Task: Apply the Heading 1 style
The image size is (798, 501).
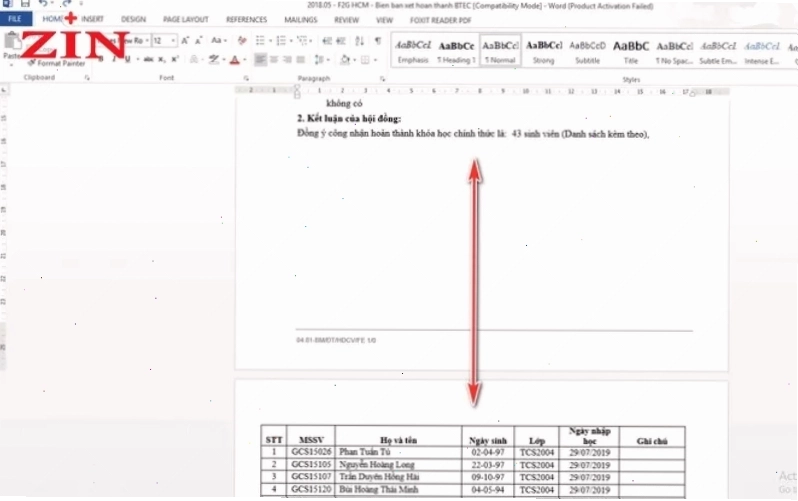Action: 457,51
